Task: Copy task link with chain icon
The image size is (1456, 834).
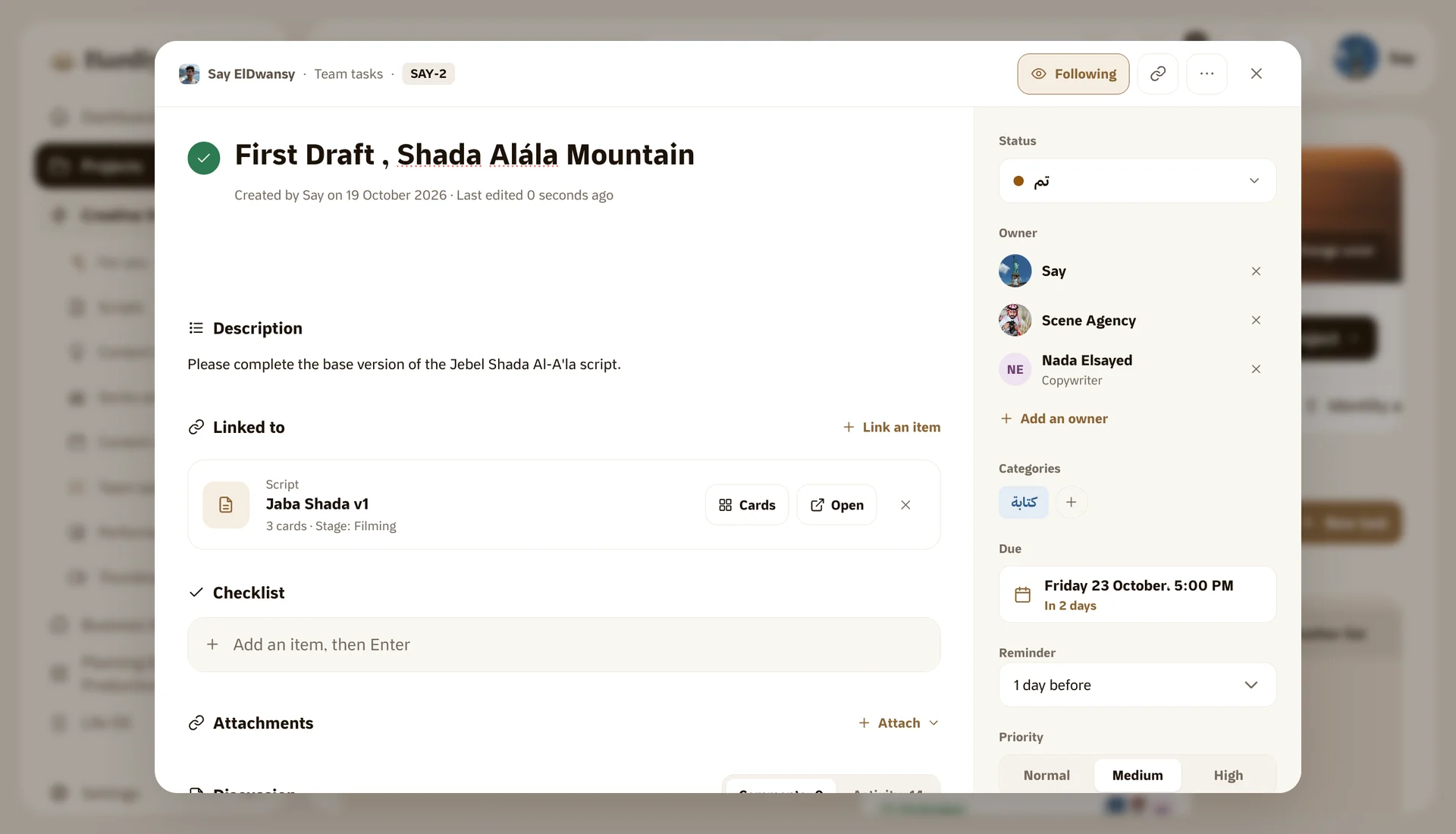Action: point(1158,74)
